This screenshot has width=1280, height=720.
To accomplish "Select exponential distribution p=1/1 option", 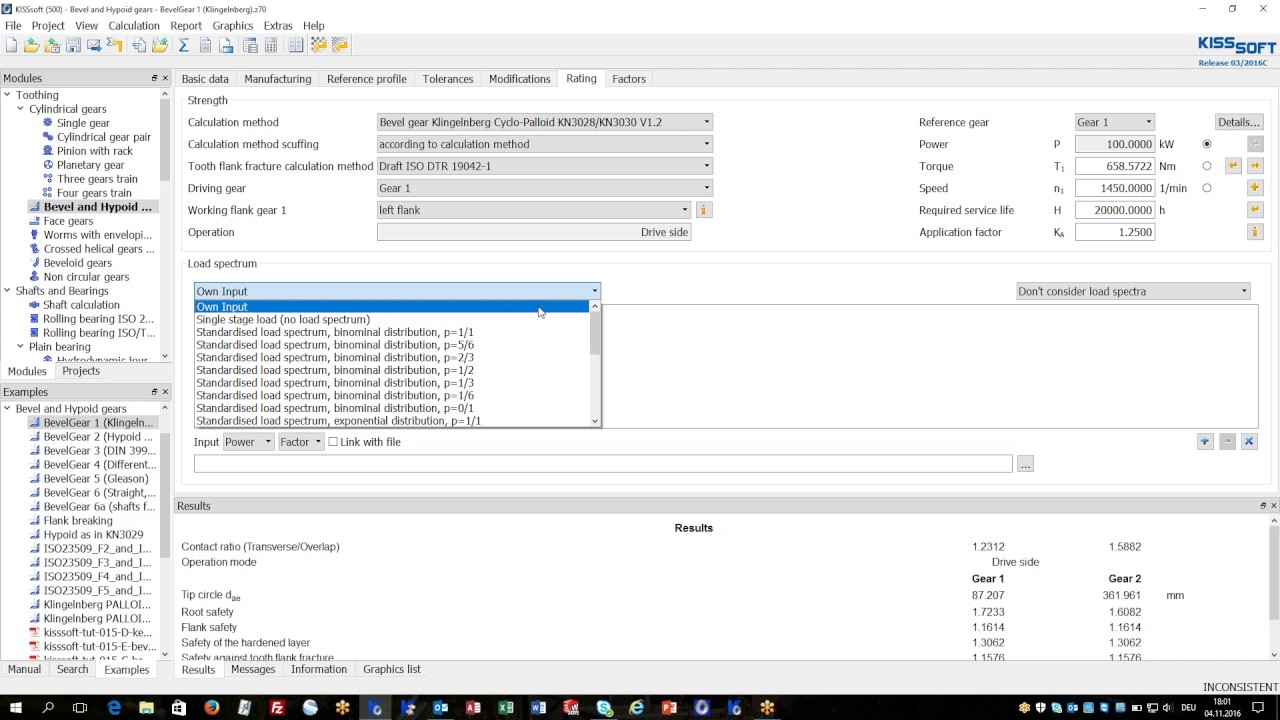I will click(338, 421).
